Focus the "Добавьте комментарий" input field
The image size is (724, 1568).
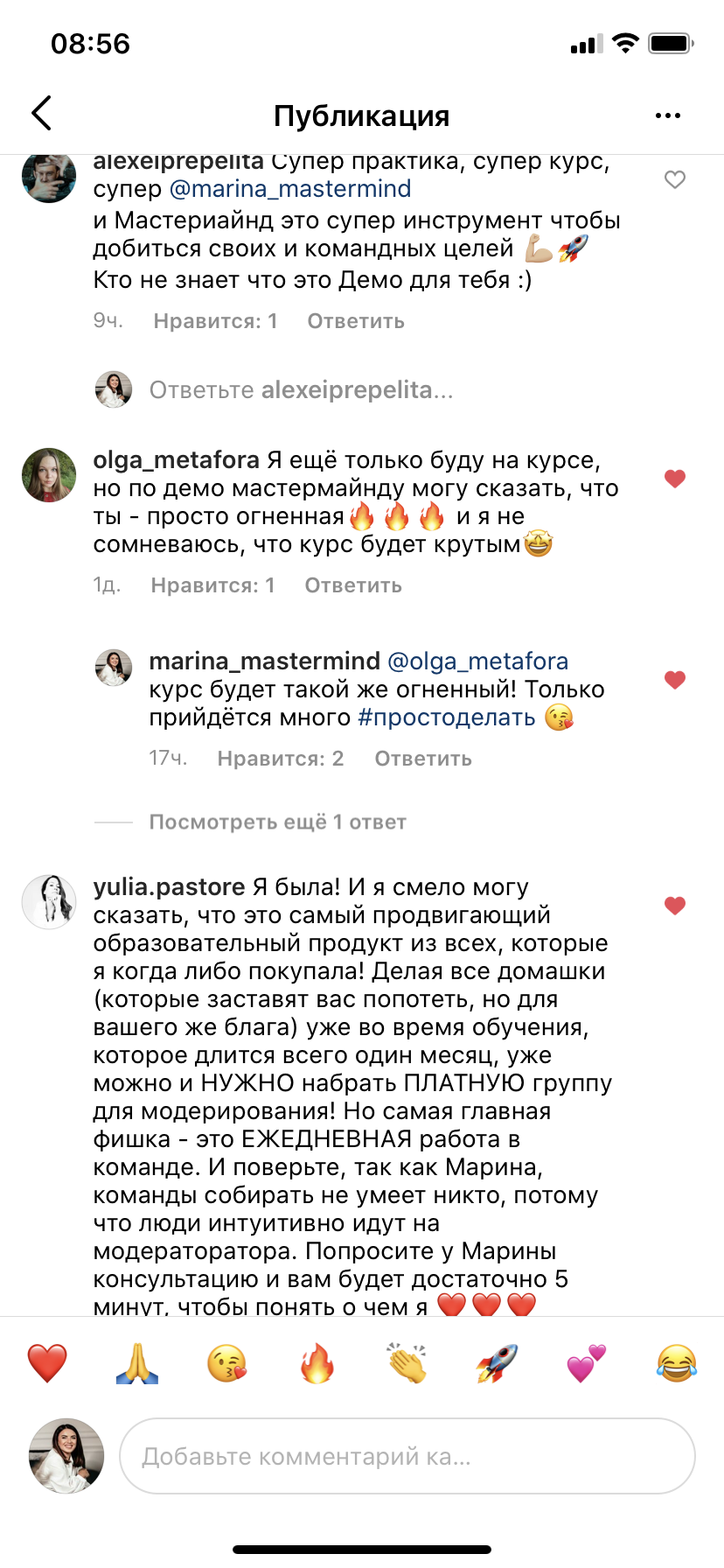(x=407, y=1456)
